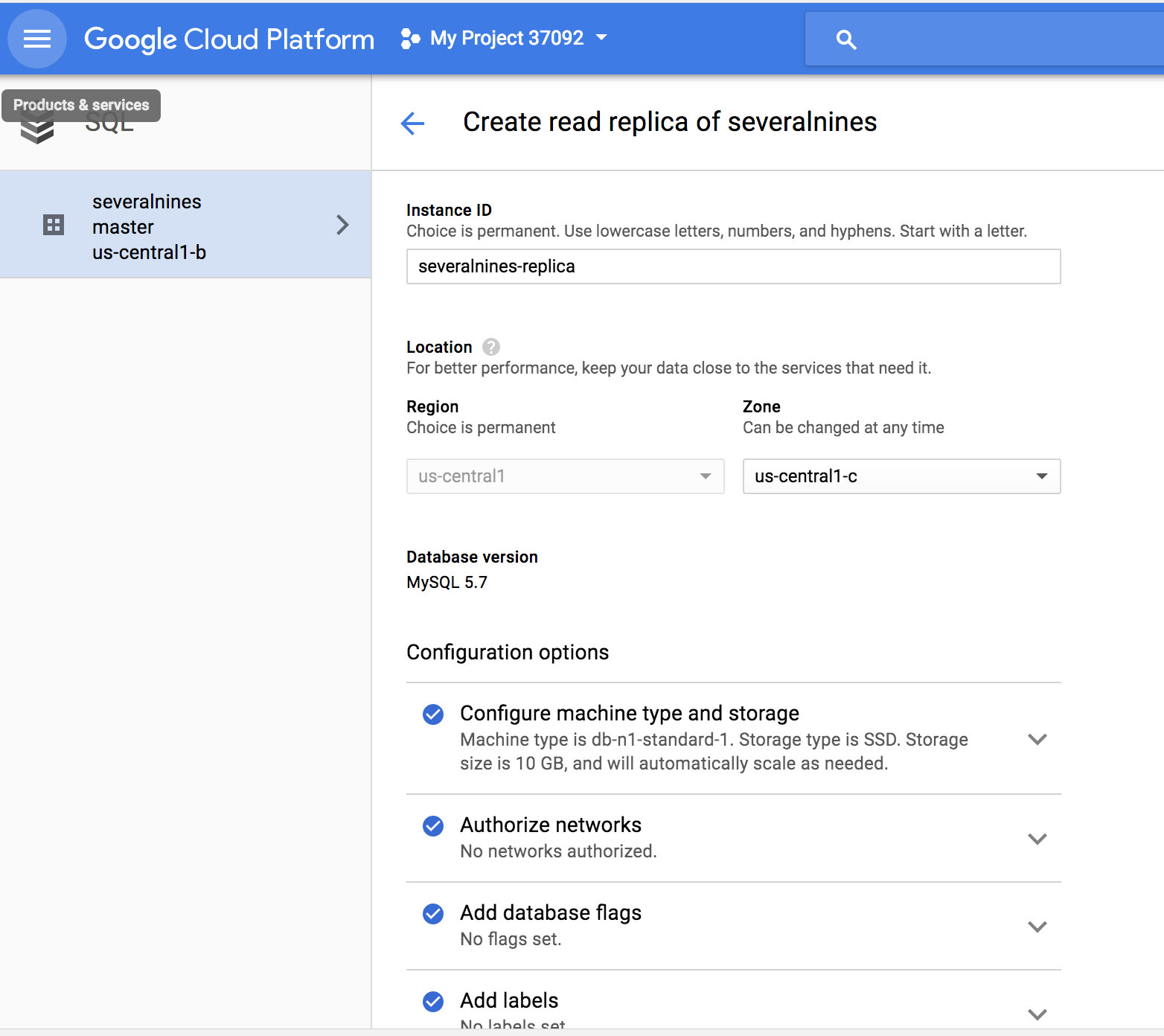
Task: Click the search bar field
Action: tap(984, 39)
